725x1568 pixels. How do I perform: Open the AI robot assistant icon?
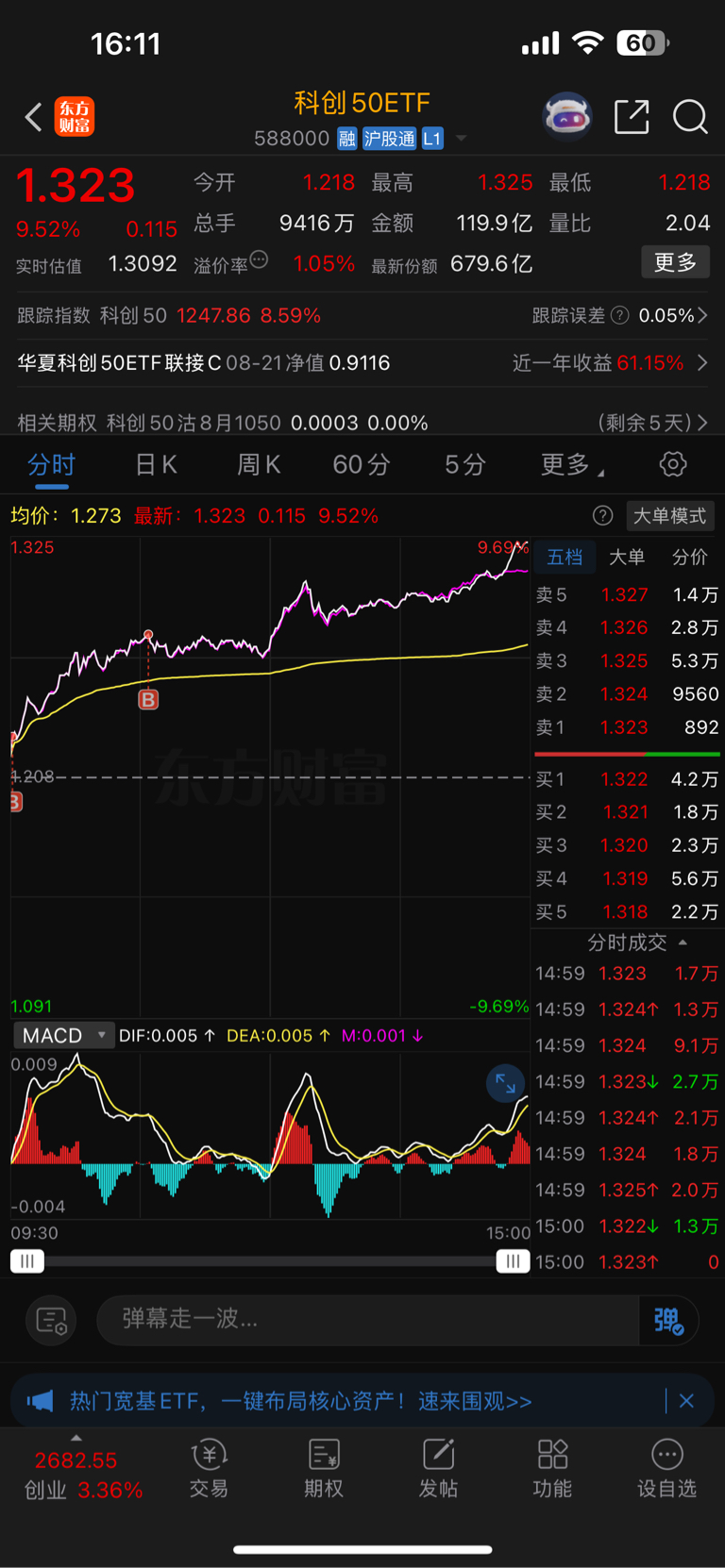[567, 117]
